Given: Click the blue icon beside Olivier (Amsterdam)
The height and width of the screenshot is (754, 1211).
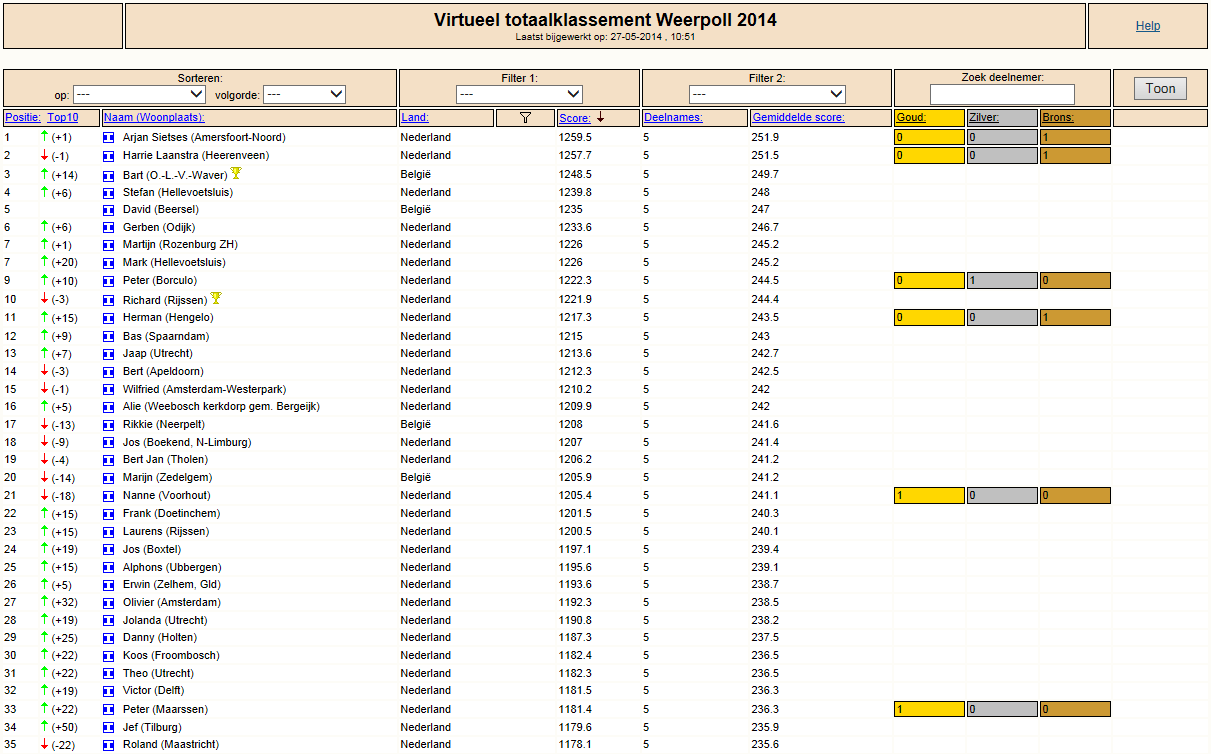Looking at the screenshot, I should pyautogui.click(x=109, y=603).
